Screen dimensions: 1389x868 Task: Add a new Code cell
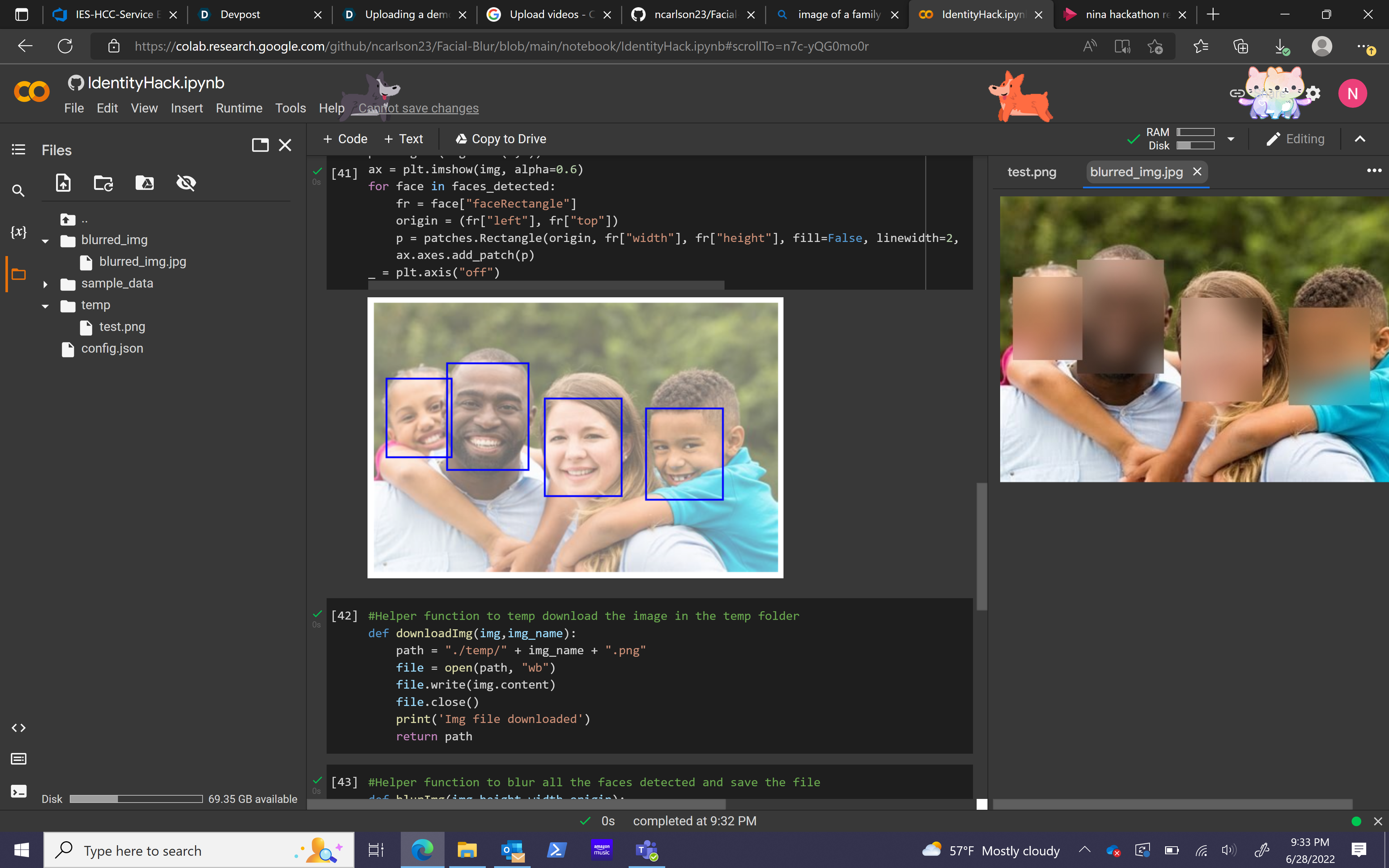pos(345,139)
